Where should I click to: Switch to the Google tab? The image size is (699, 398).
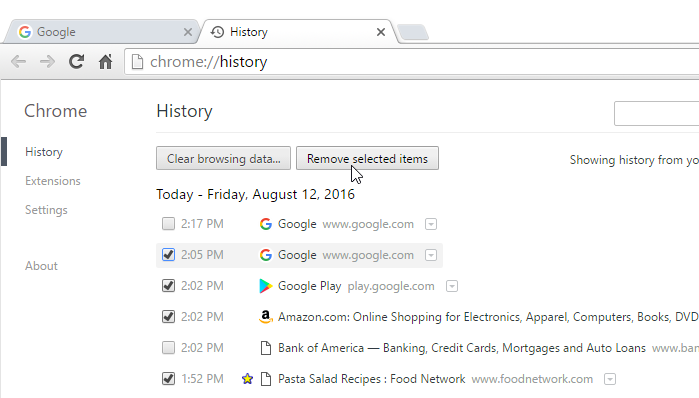(x=101, y=32)
